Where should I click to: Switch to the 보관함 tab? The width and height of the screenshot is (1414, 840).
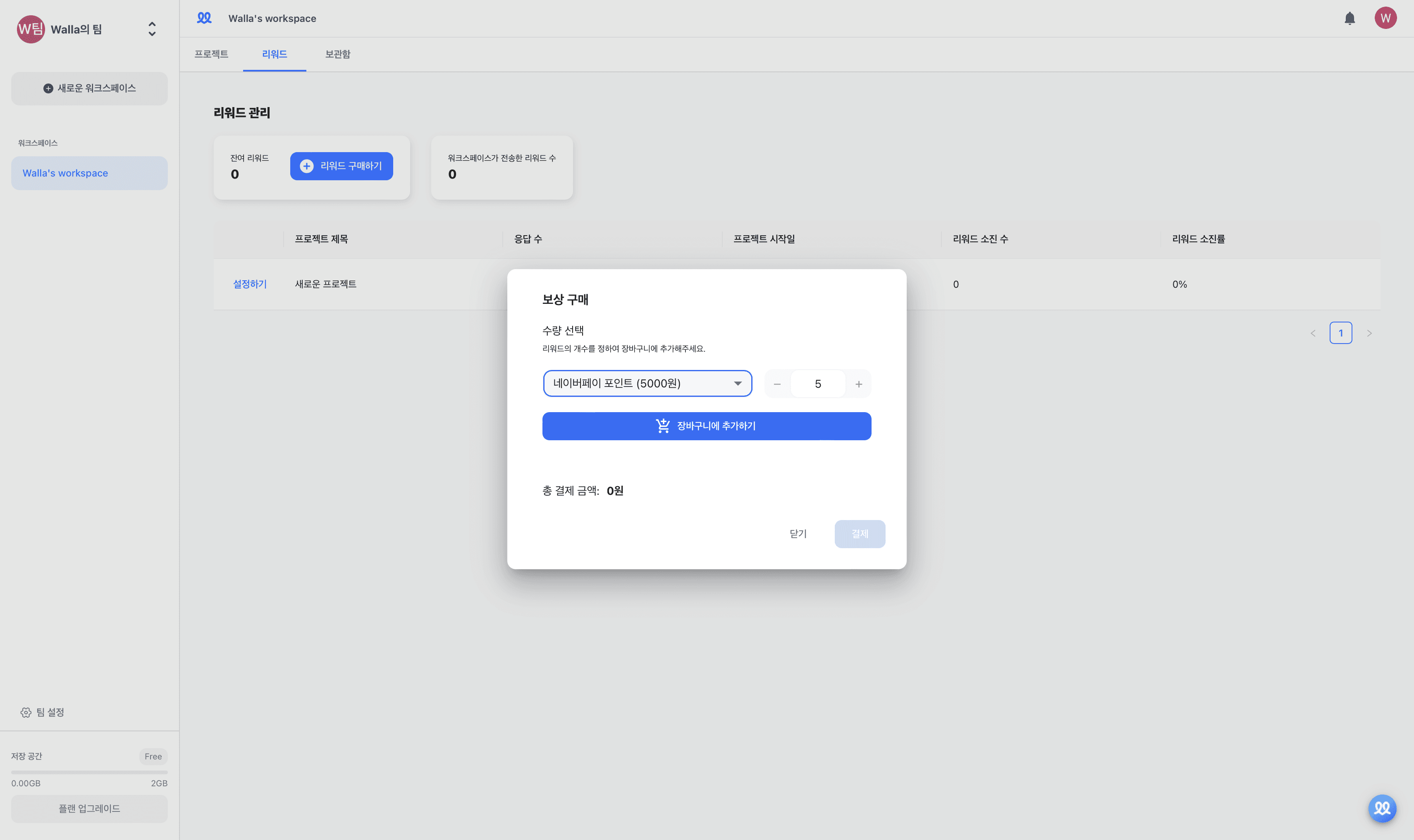click(x=337, y=54)
